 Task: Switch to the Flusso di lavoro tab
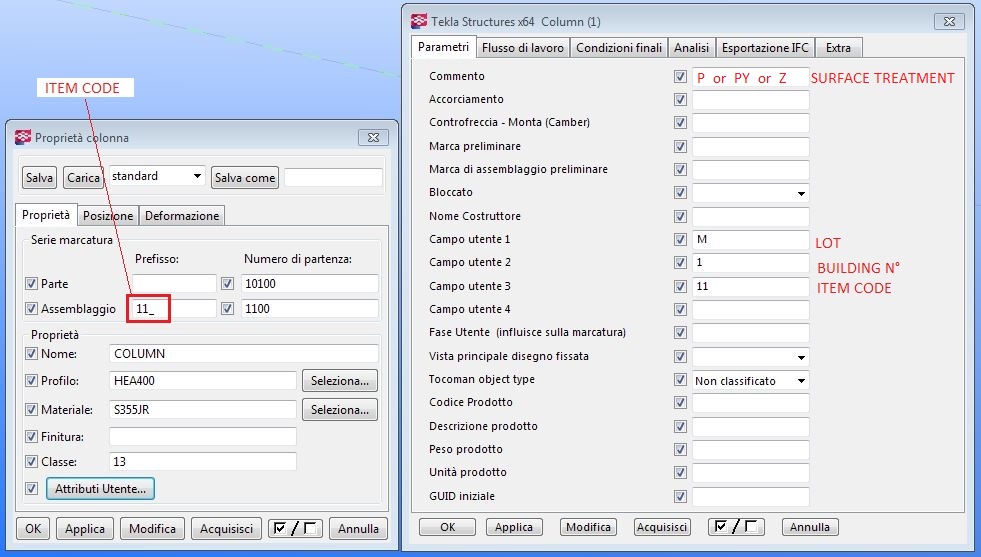click(x=522, y=48)
